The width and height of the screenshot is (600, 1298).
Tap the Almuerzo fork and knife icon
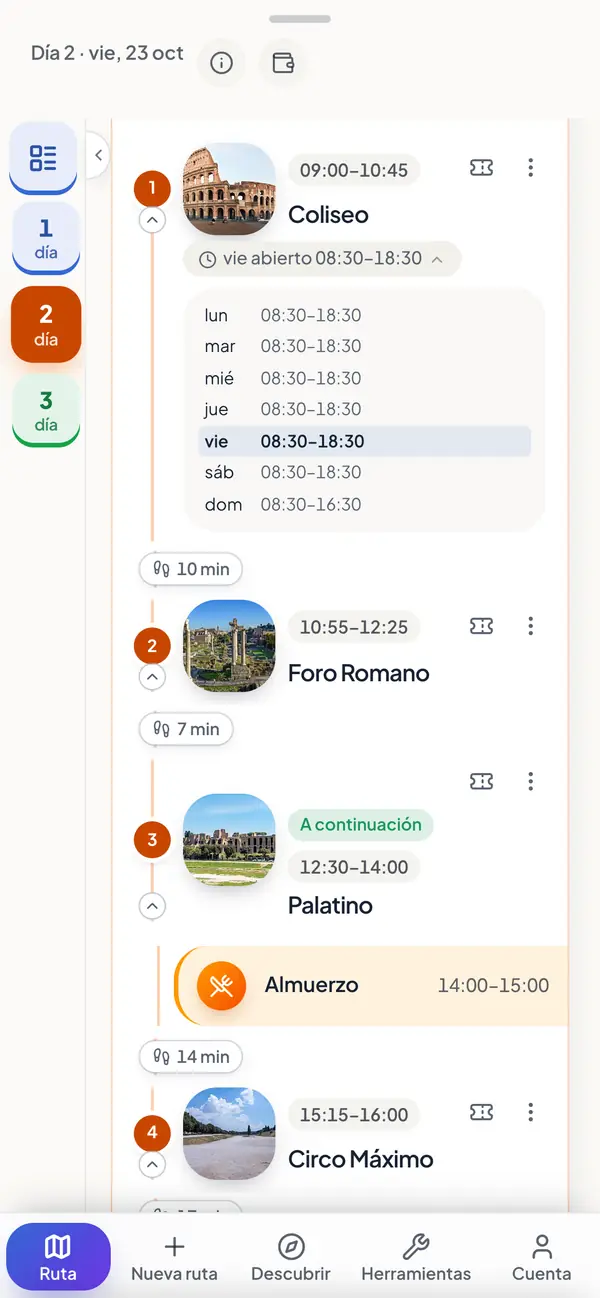pos(222,985)
